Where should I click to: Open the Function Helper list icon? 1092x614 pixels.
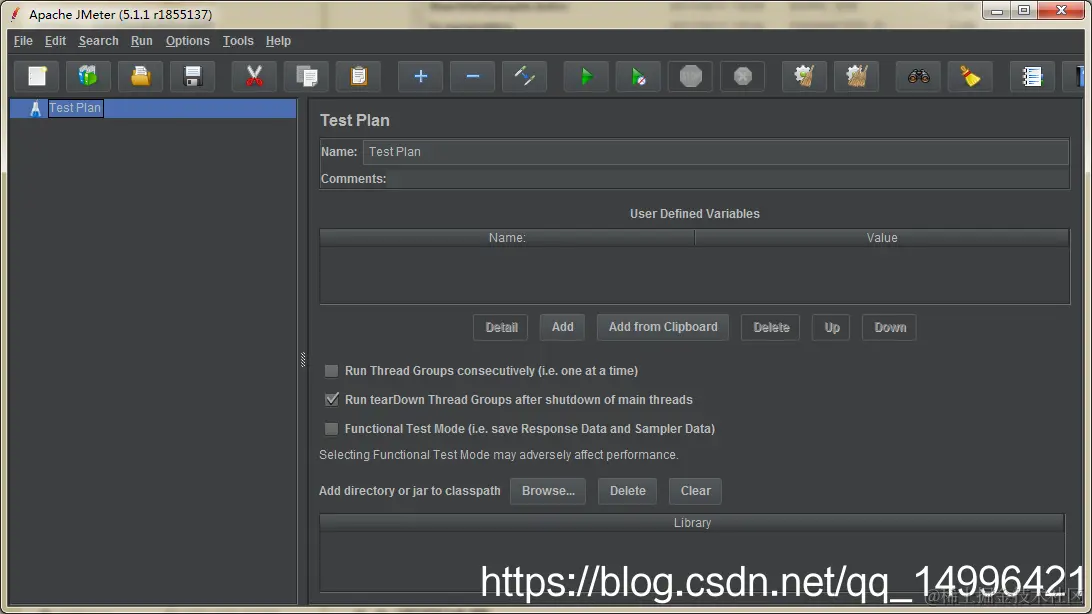[x=1032, y=76]
